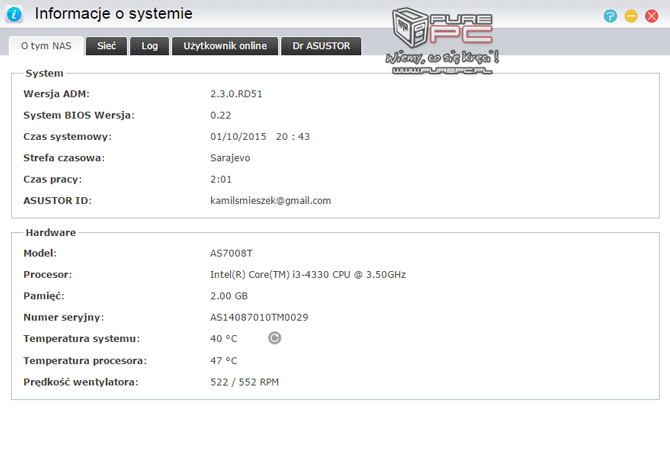This screenshot has width=670, height=456.
Task: Click the Procesor label
Action: 47,275
